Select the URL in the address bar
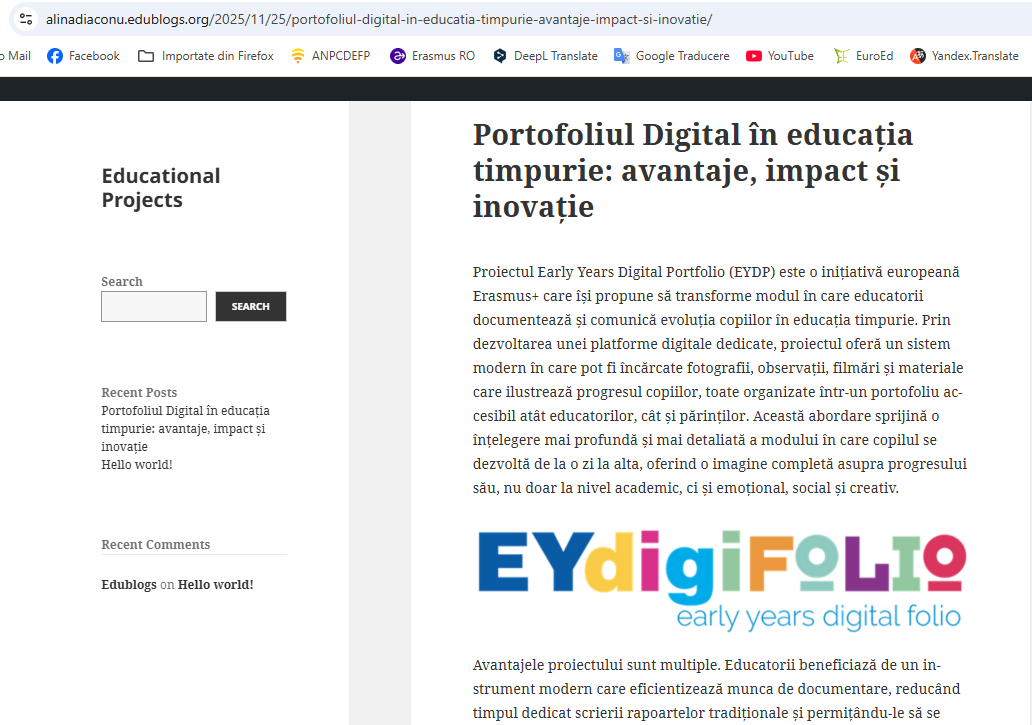 point(380,19)
